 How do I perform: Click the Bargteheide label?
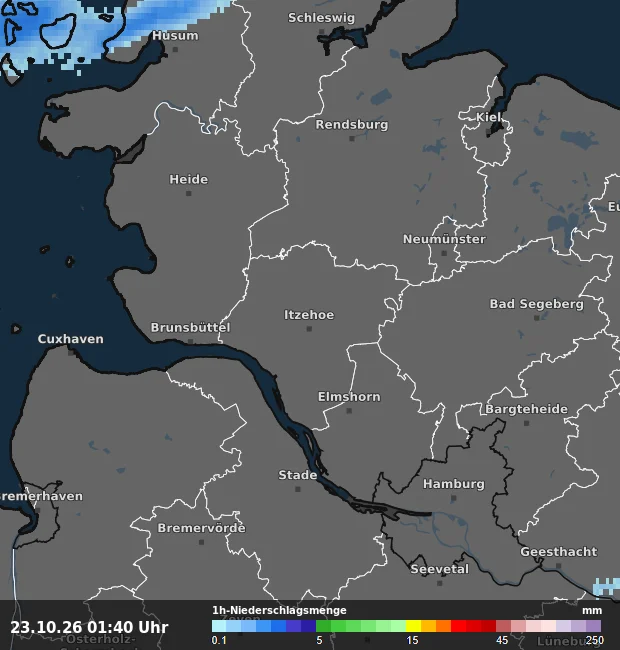pyautogui.click(x=526, y=409)
